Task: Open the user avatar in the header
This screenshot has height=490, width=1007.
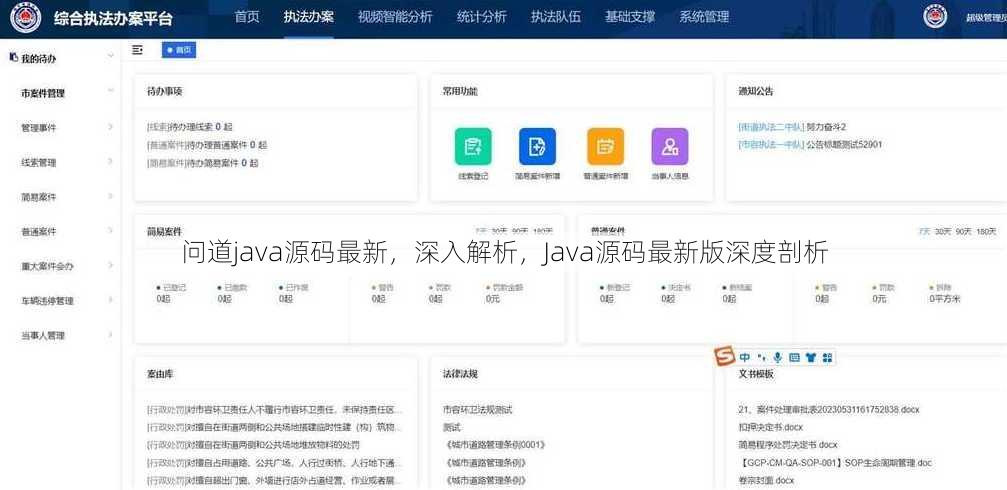Action: 935,17
